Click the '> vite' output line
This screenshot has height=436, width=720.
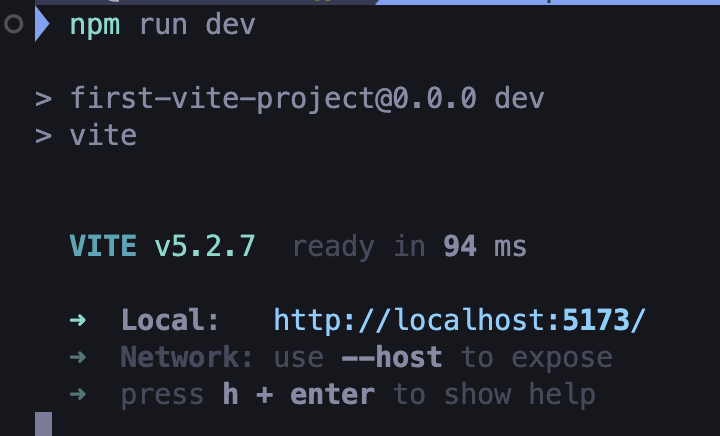[x=86, y=135]
